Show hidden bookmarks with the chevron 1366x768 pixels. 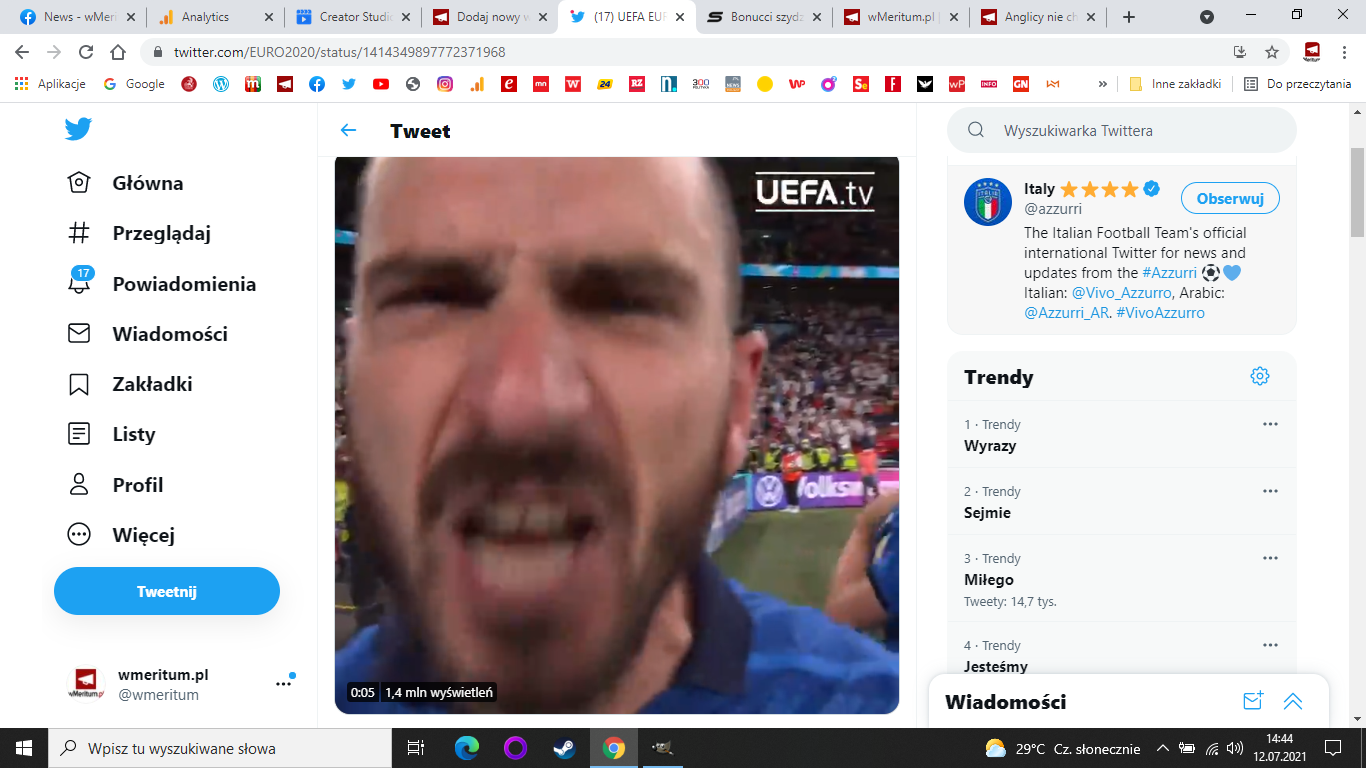[1103, 84]
